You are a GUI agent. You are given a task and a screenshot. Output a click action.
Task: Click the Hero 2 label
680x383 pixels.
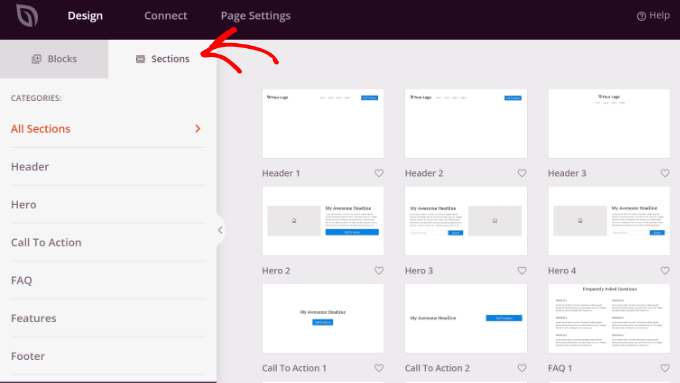(276, 271)
